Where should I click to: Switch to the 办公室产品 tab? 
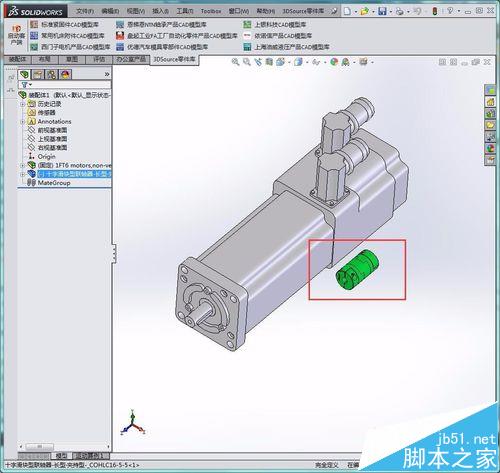131,59
